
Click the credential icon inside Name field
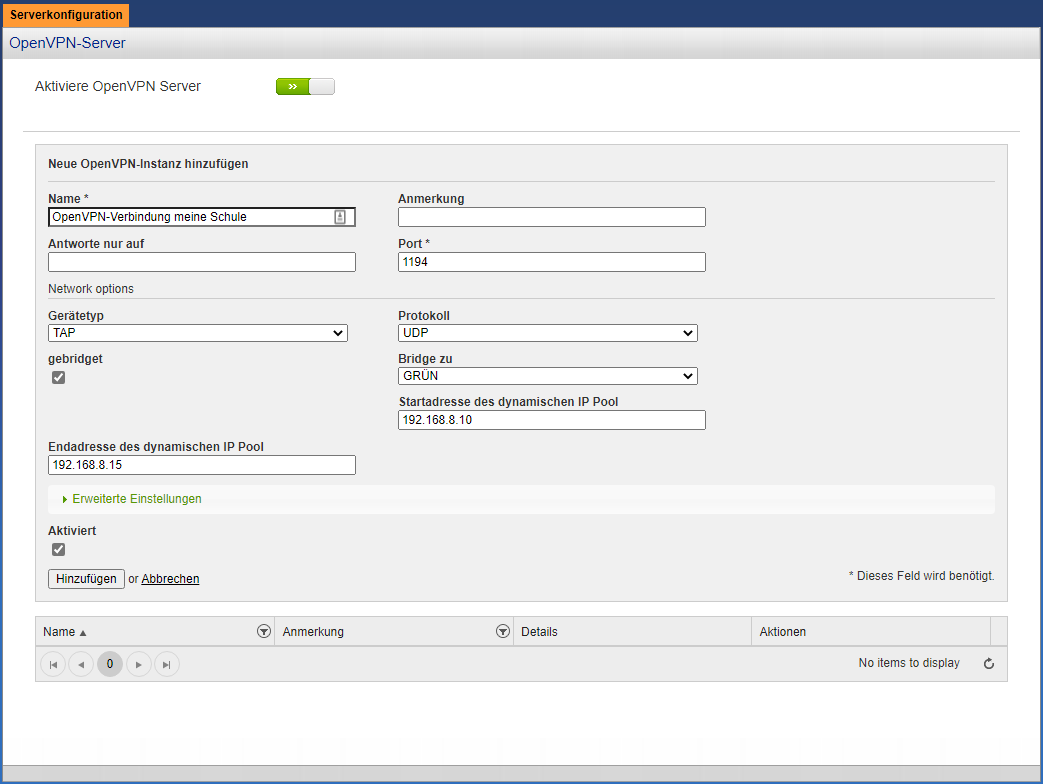[x=340, y=217]
